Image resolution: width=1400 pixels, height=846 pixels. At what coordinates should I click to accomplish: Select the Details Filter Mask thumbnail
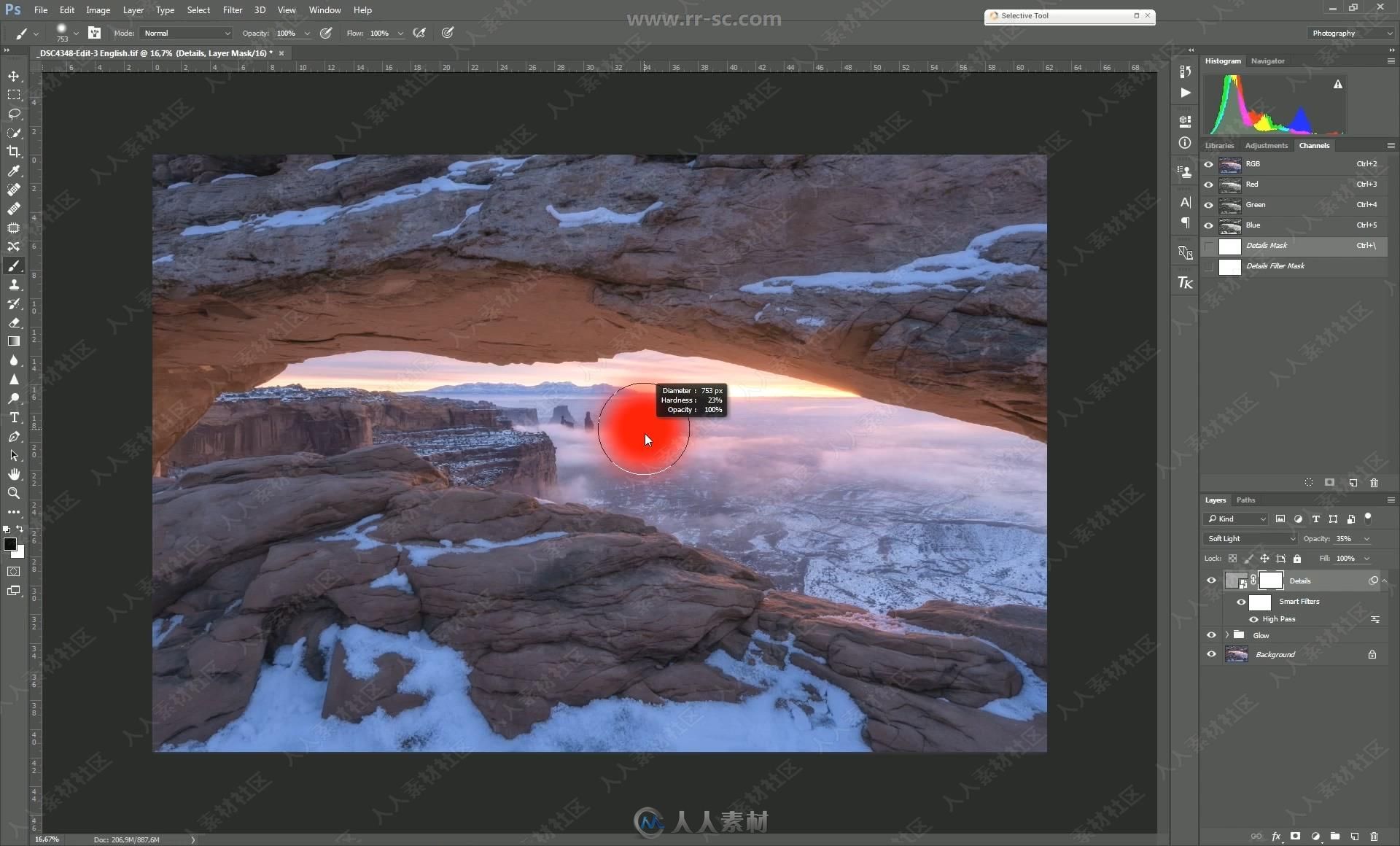[1228, 266]
